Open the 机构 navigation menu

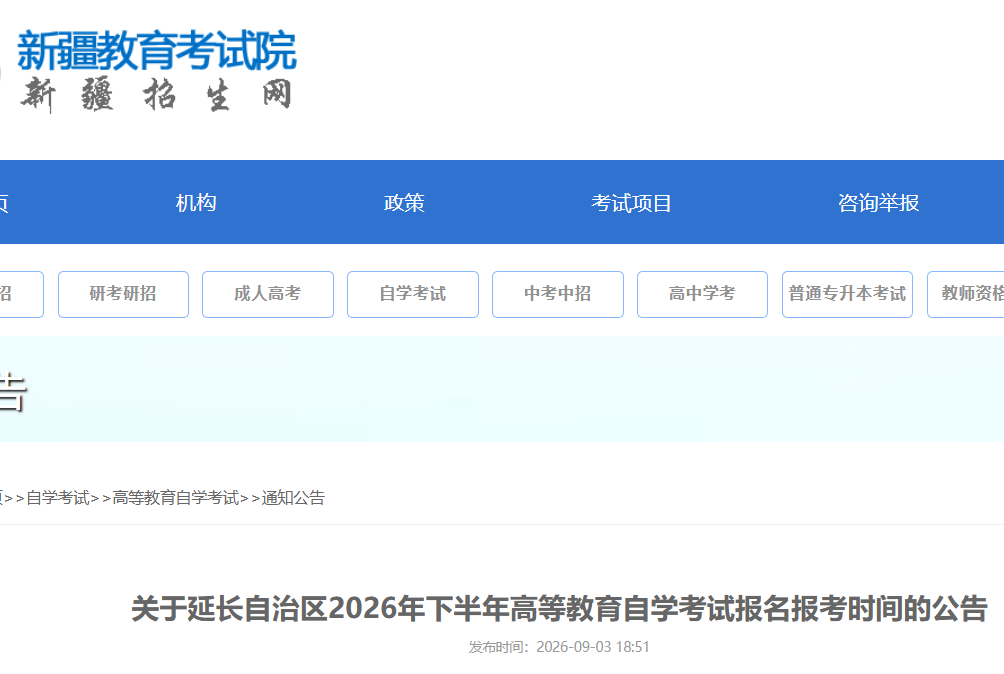[196, 203]
